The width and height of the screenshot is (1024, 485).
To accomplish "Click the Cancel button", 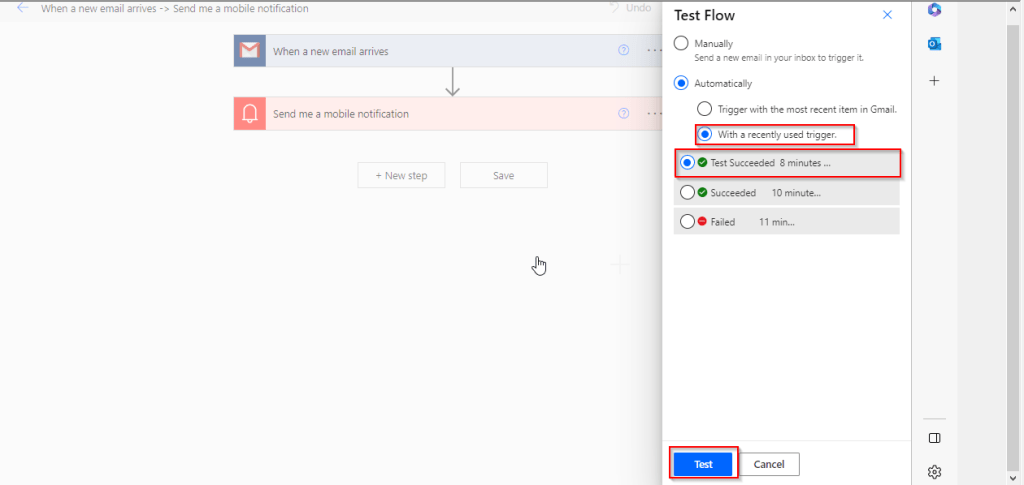I will pos(769,464).
